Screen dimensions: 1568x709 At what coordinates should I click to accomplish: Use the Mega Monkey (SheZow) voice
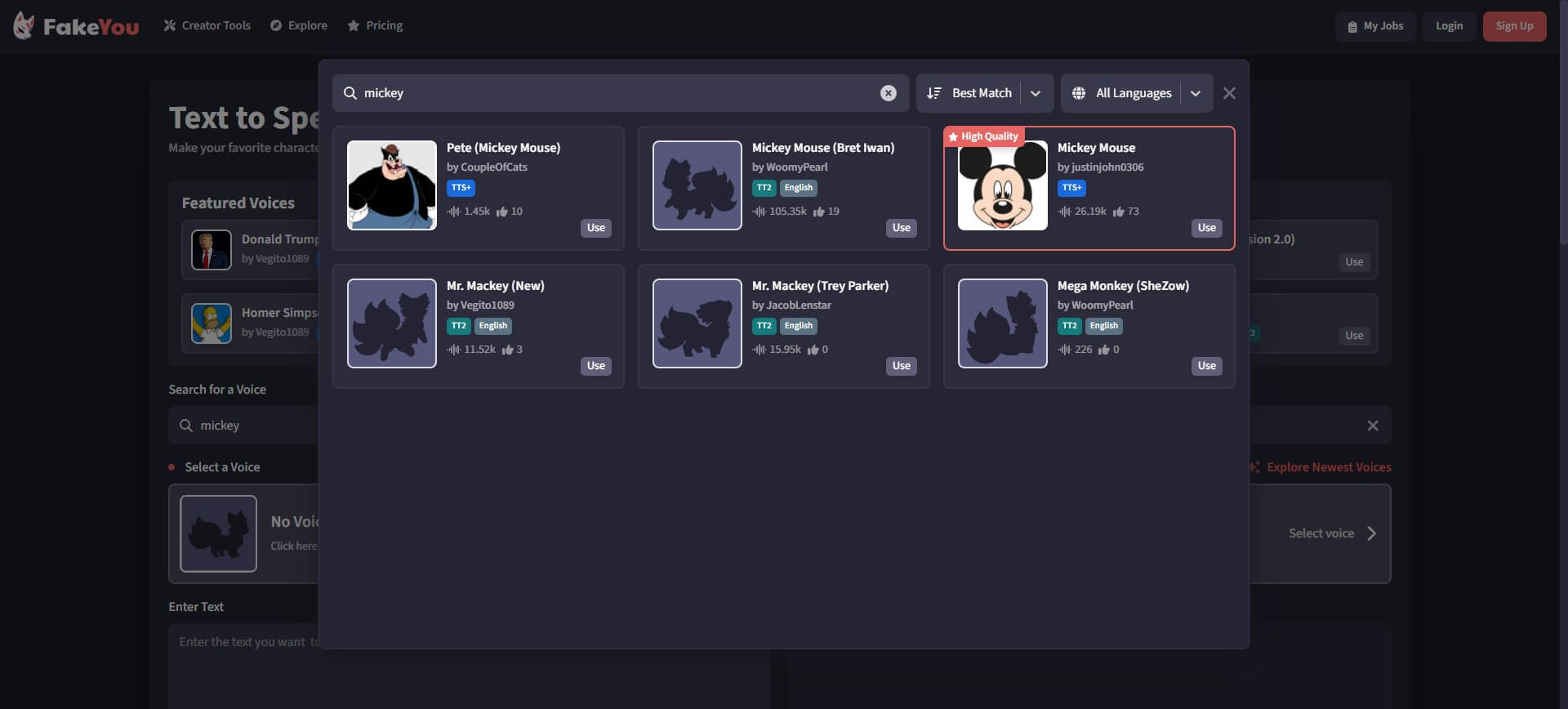[x=1207, y=366]
